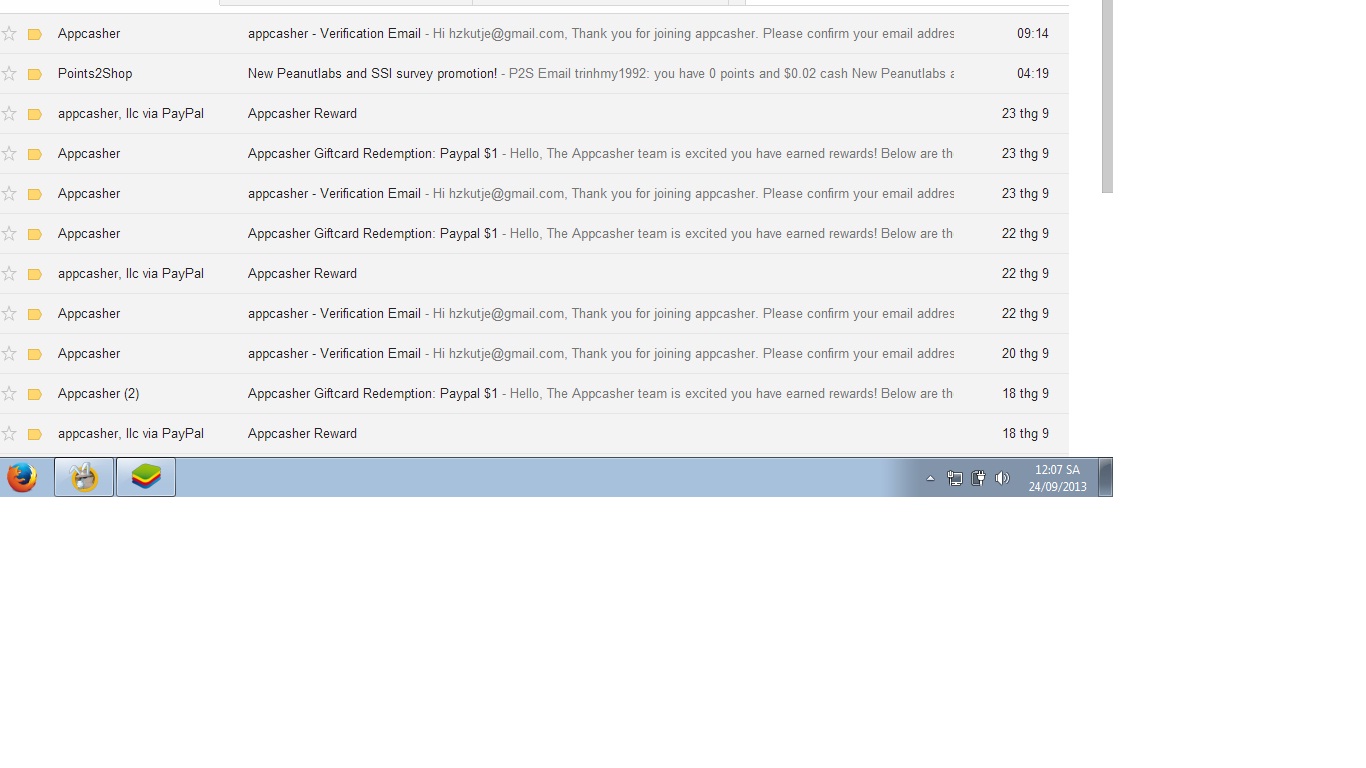
Task: Open Giftcard Redemption subject dated 22 thg 9
Action: (373, 233)
